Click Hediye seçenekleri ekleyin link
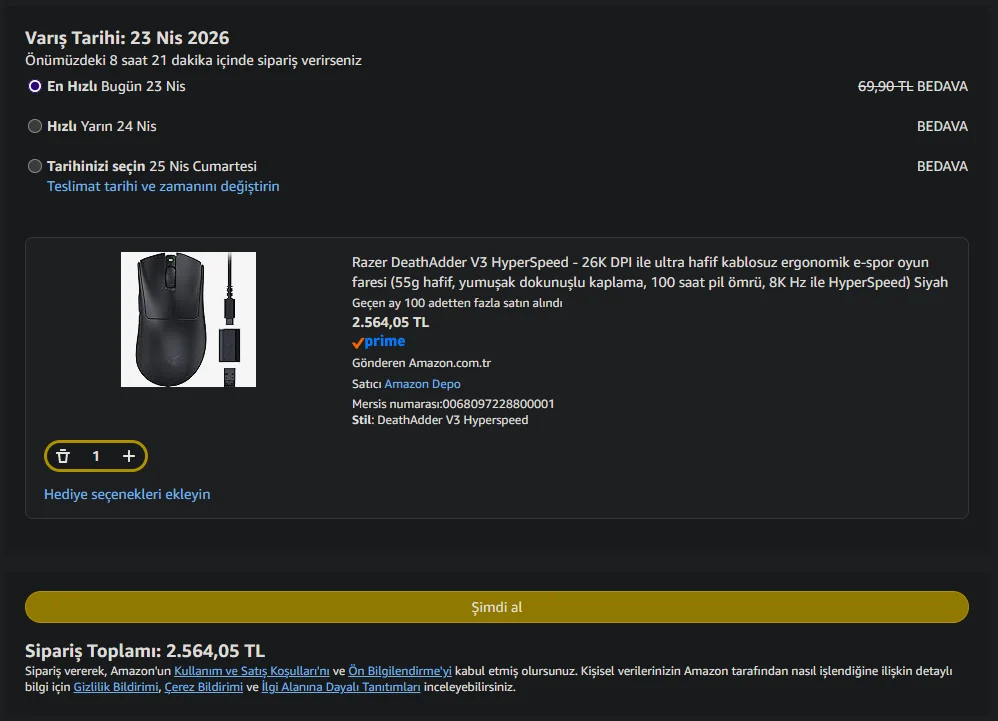Image resolution: width=998 pixels, height=721 pixels. click(x=127, y=494)
